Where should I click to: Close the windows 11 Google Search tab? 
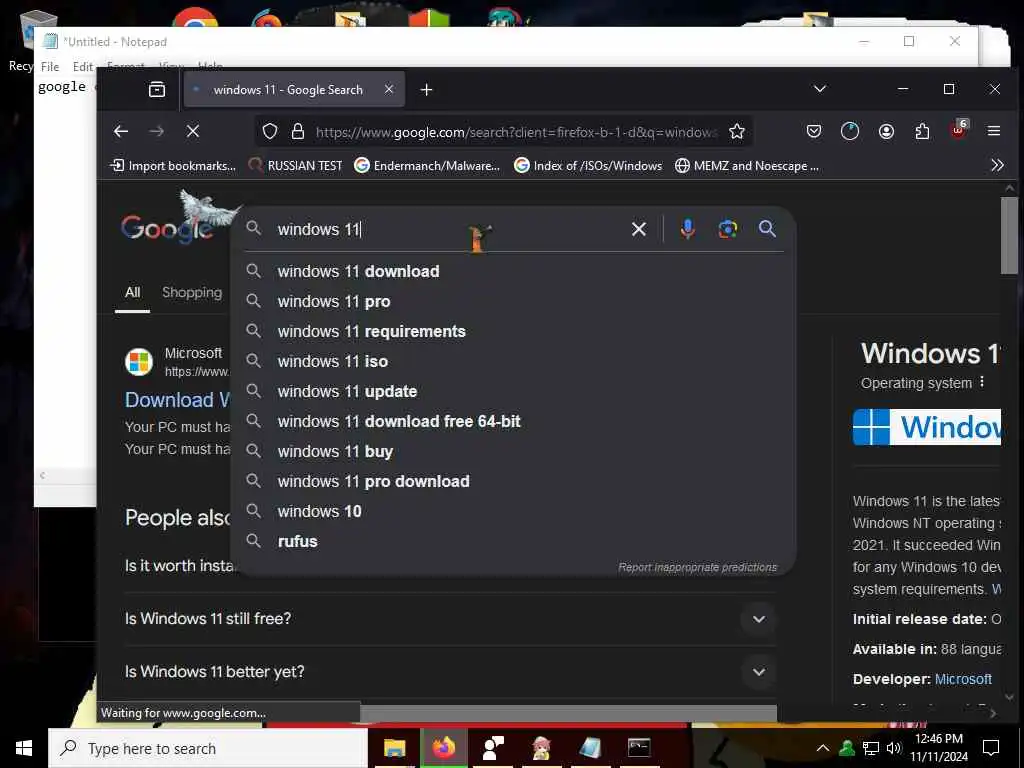(389, 89)
